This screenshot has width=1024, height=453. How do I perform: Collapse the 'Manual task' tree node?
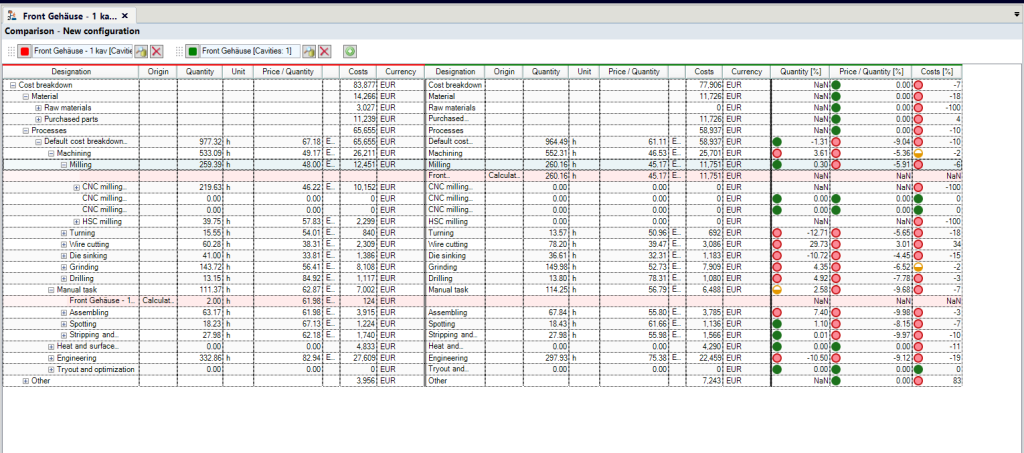[51, 290]
